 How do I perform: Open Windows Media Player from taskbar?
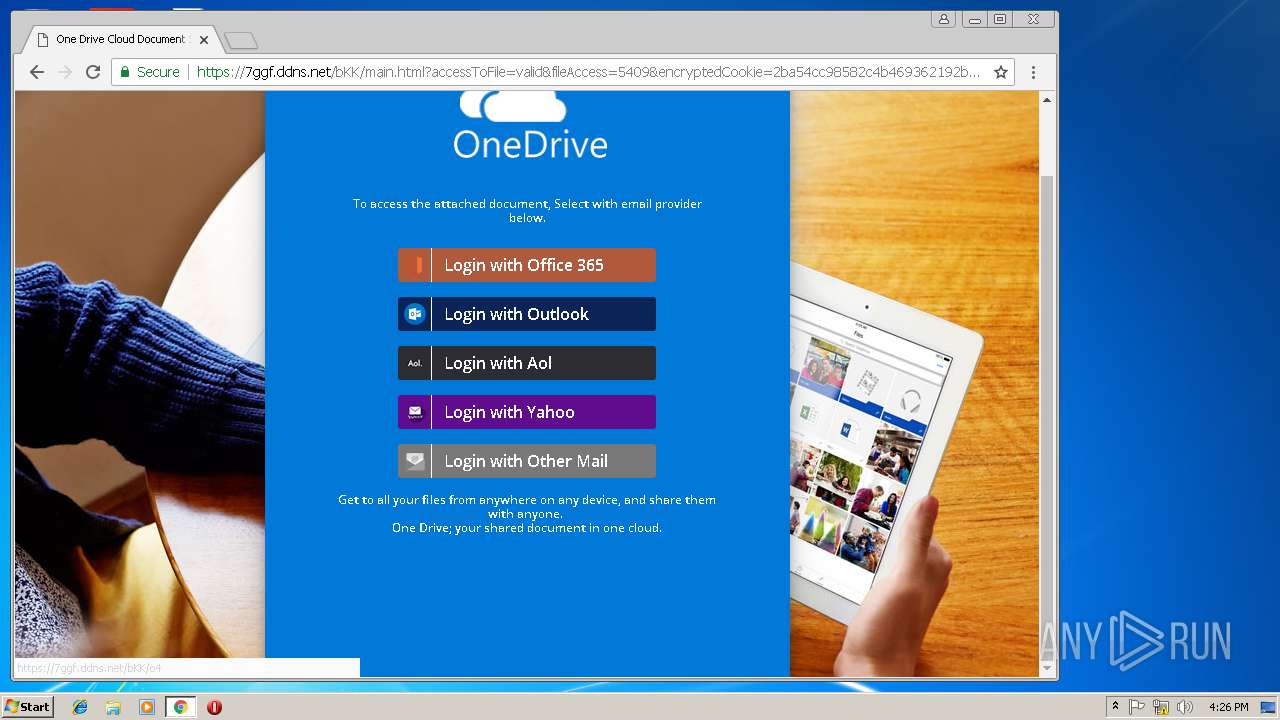pyautogui.click(x=147, y=707)
